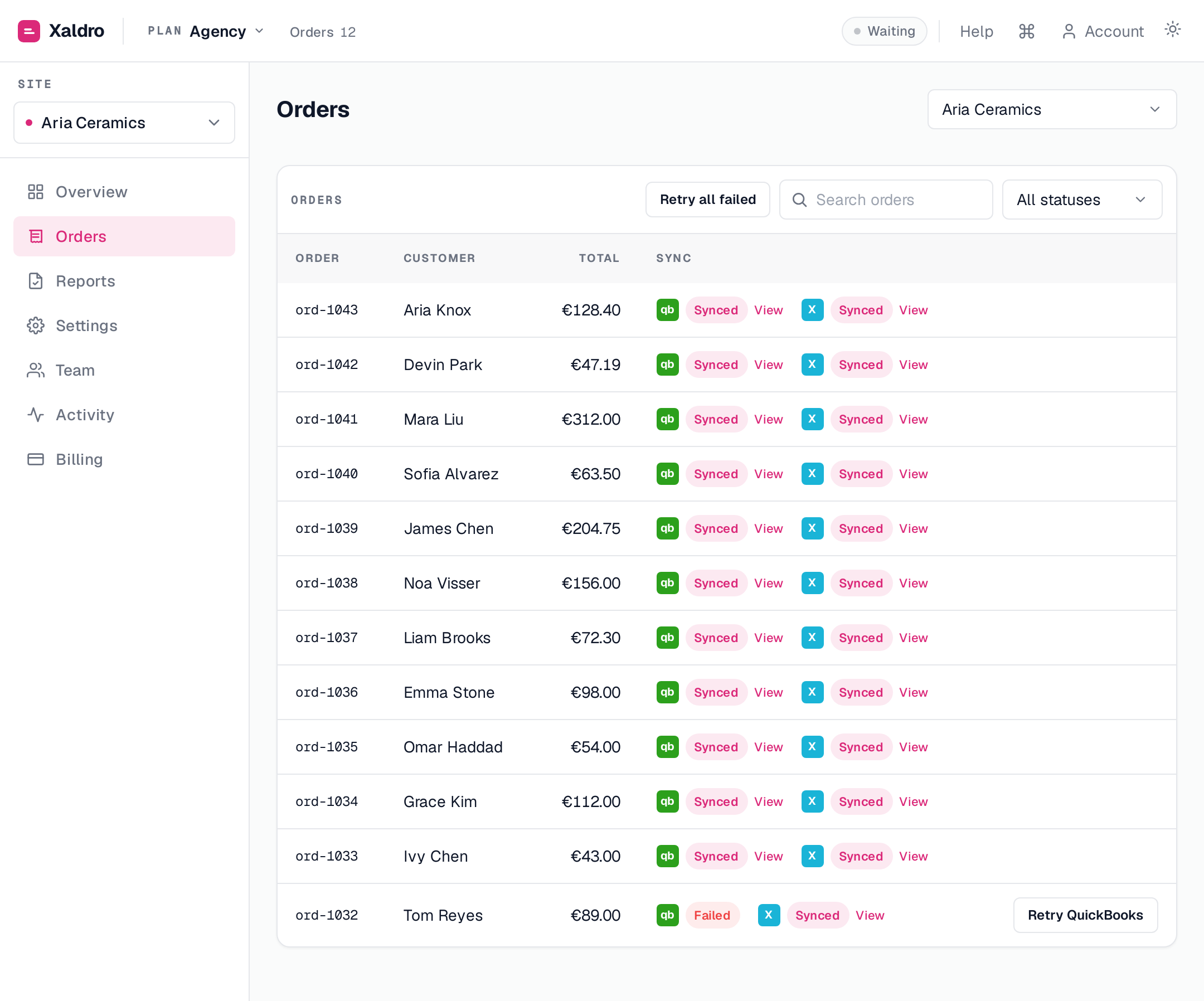Click the Billing card icon
This screenshot has height=1001, width=1204.
36,459
